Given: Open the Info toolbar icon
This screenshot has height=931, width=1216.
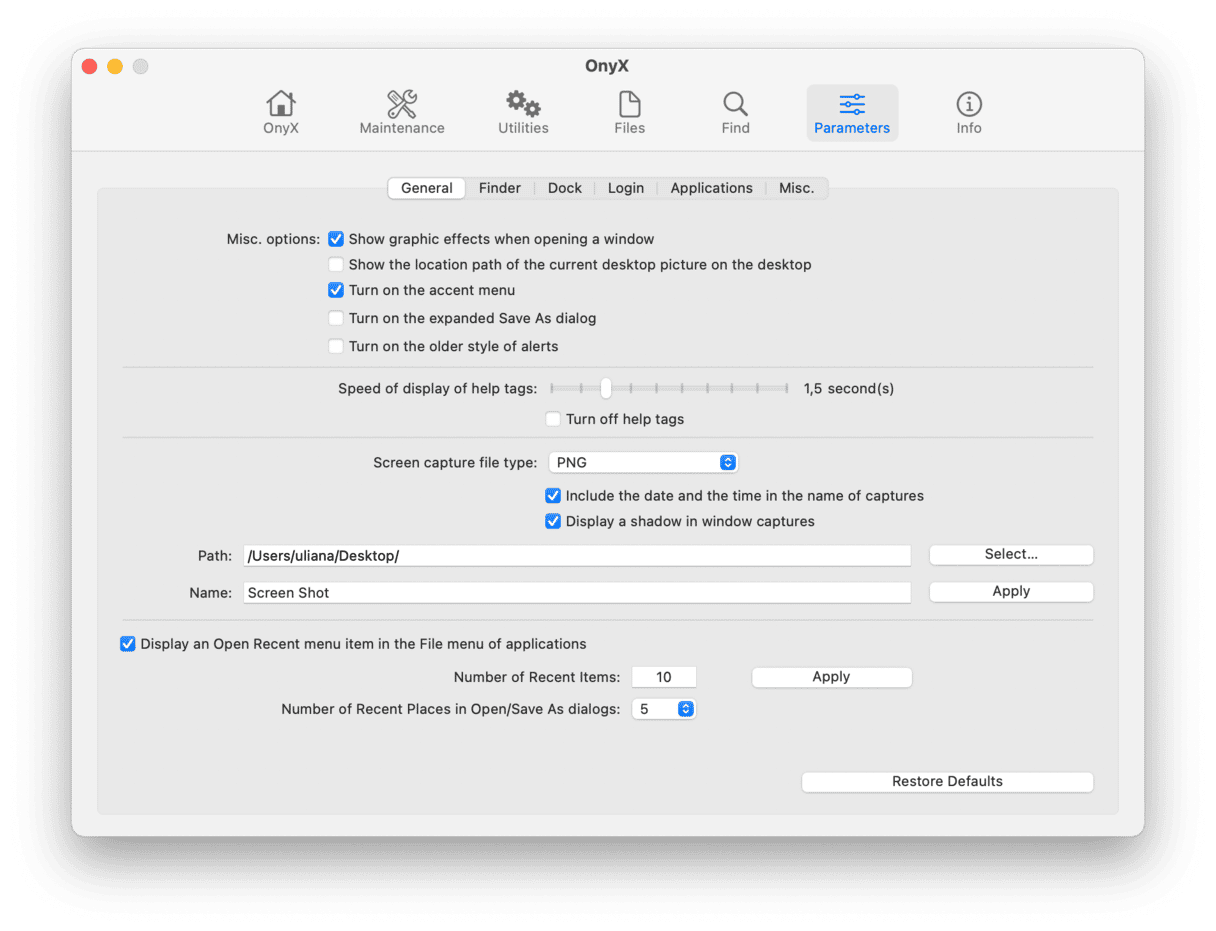Looking at the screenshot, I should click(968, 104).
